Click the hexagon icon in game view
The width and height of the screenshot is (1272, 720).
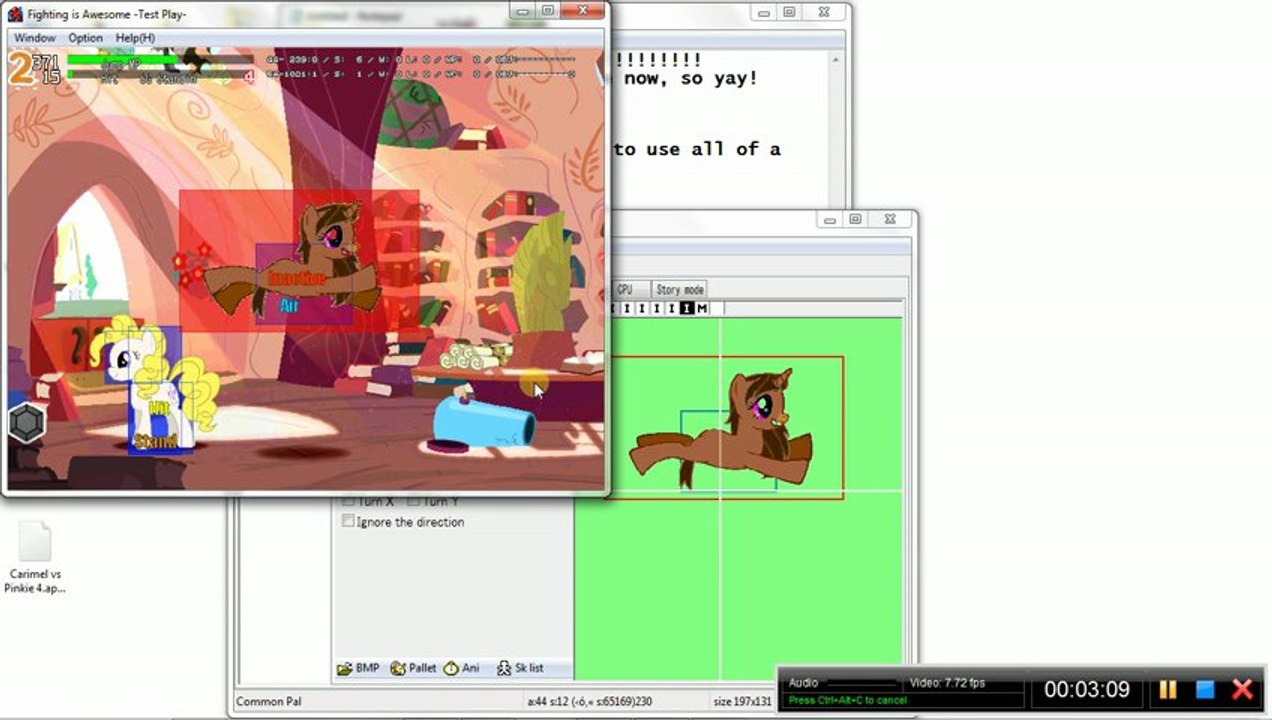pyautogui.click(x=27, y=423)
